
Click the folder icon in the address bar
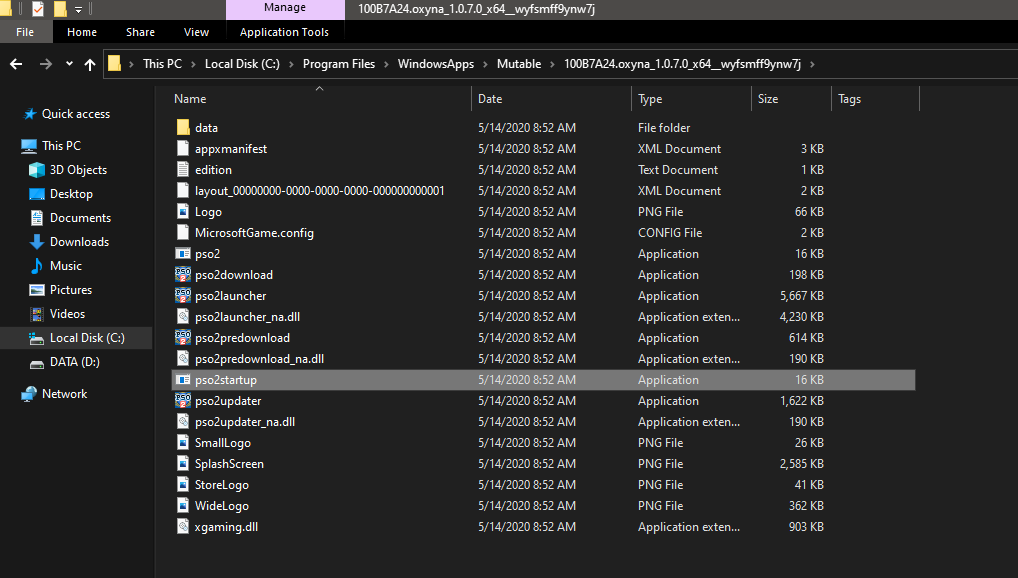114,64
